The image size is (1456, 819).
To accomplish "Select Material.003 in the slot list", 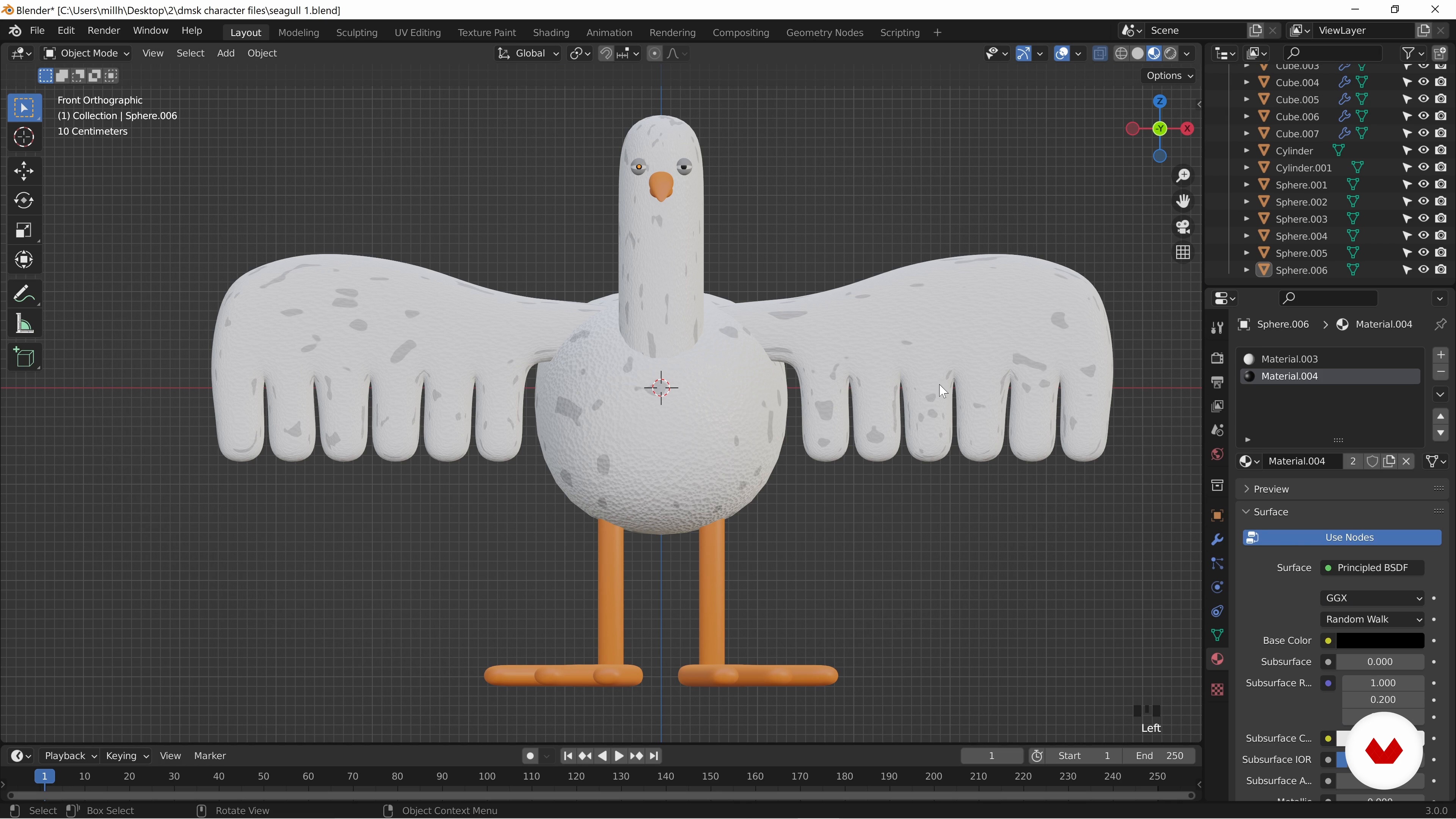I will [1289, 359].
